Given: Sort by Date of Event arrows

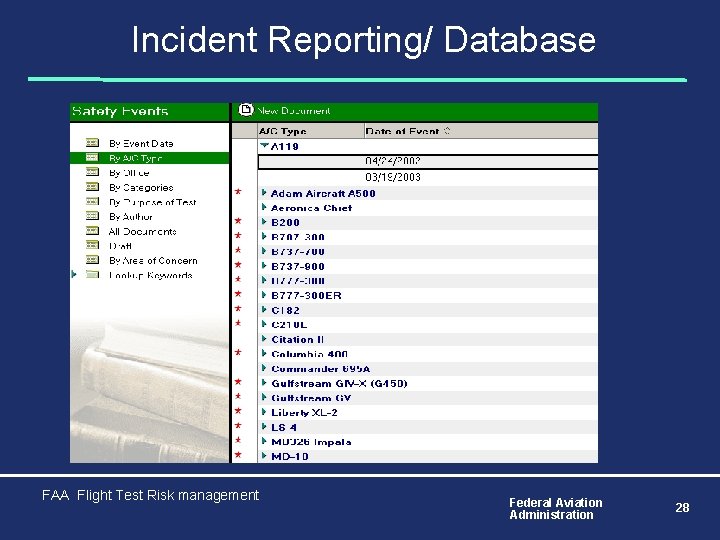Looking at the screenshot, I should point(447,131).
